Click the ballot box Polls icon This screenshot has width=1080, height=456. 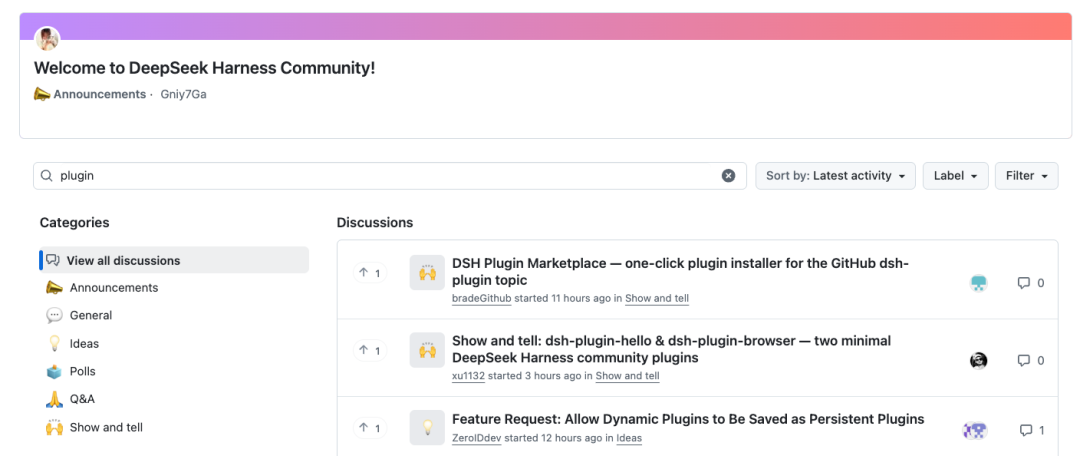click(x=54, y=371)
